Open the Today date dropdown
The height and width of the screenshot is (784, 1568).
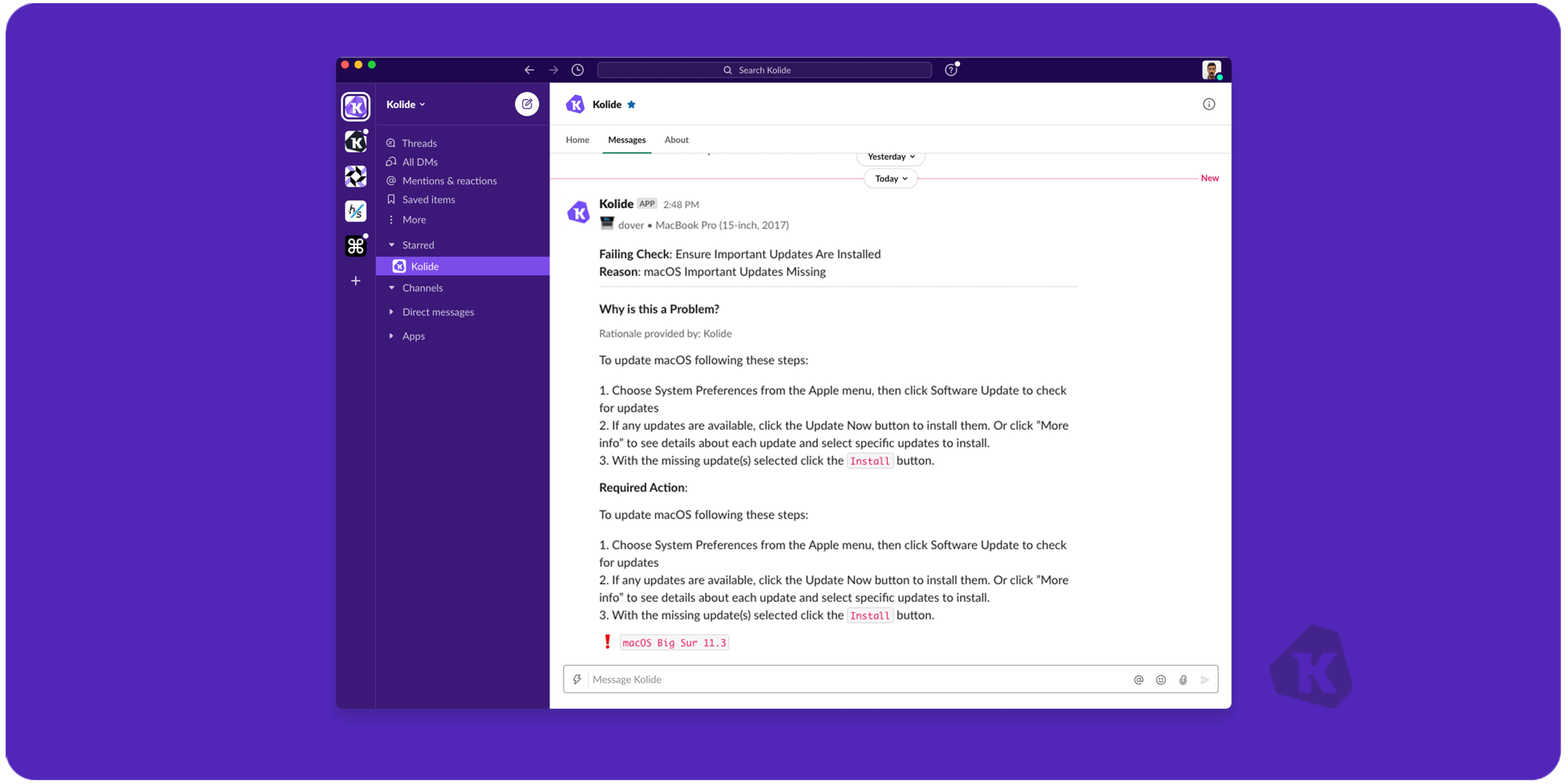point(890,178)
